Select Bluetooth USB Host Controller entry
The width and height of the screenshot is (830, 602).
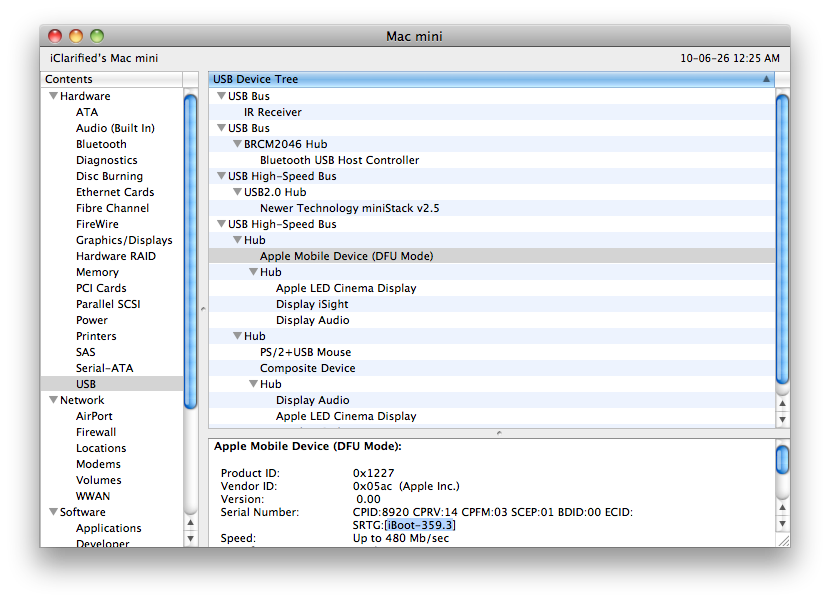(339, 160)
